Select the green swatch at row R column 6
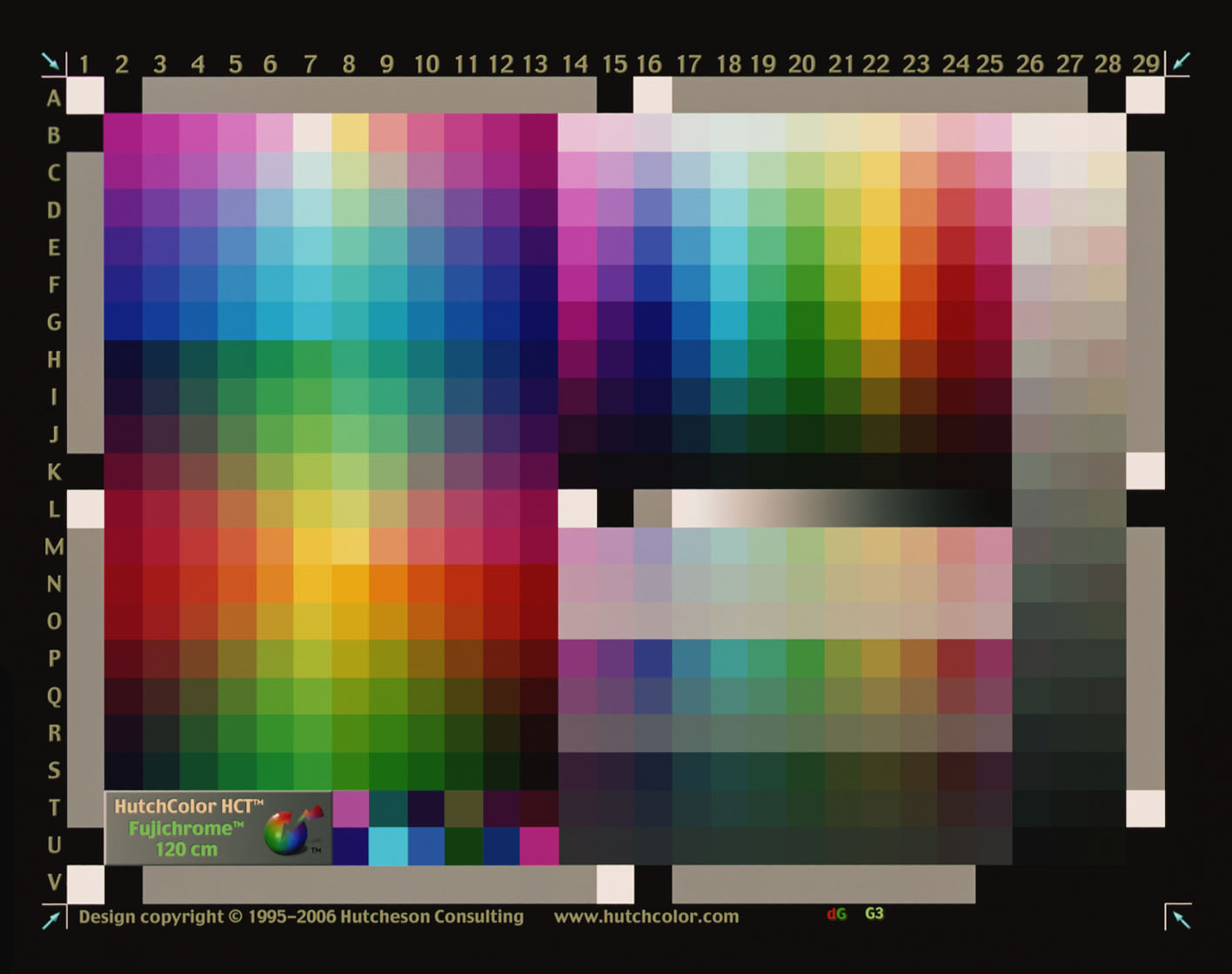 pyautogui.click(x=274, y=734)
